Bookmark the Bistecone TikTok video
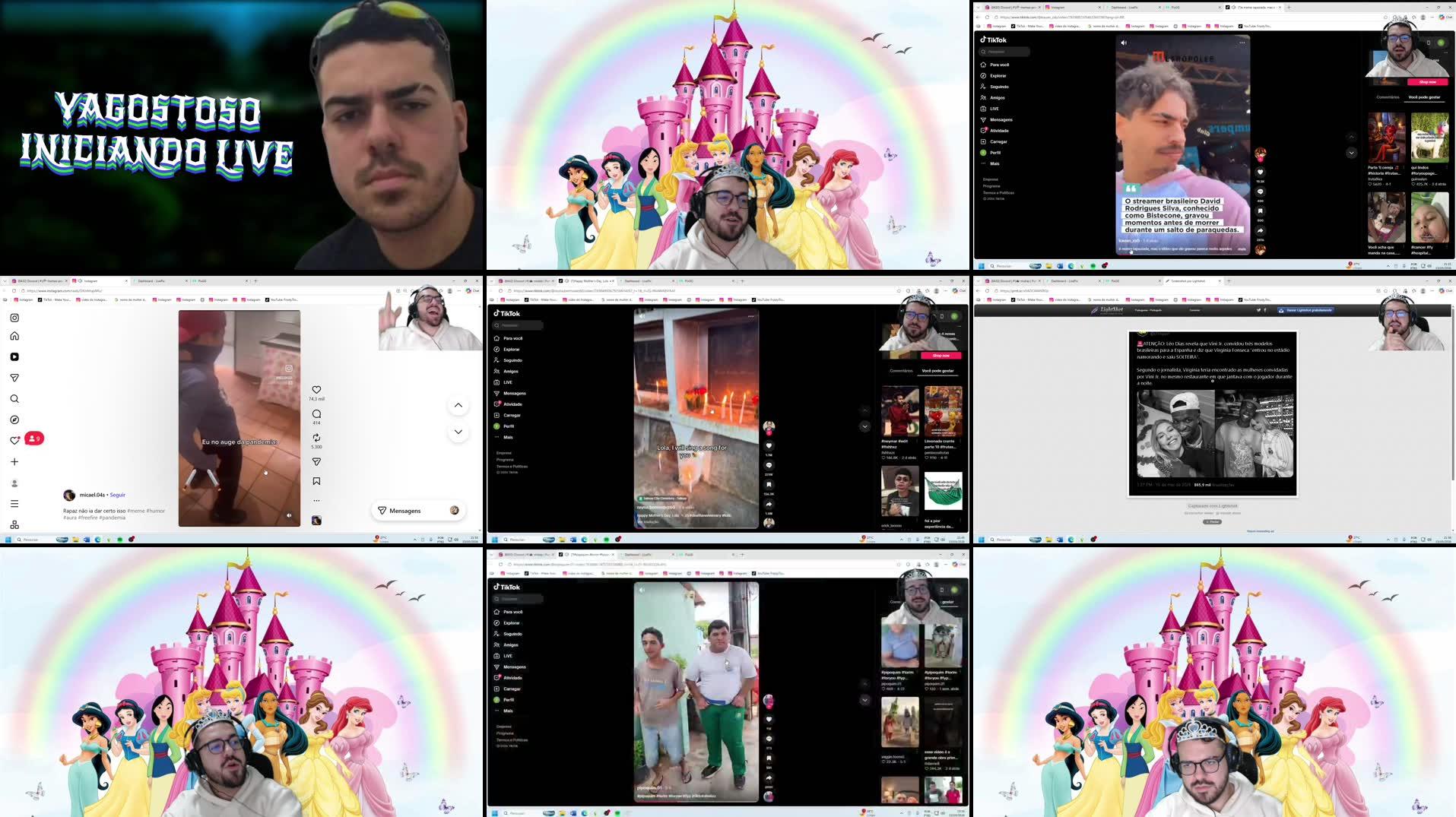1456x817 pixels. (x=1260, y=211)
